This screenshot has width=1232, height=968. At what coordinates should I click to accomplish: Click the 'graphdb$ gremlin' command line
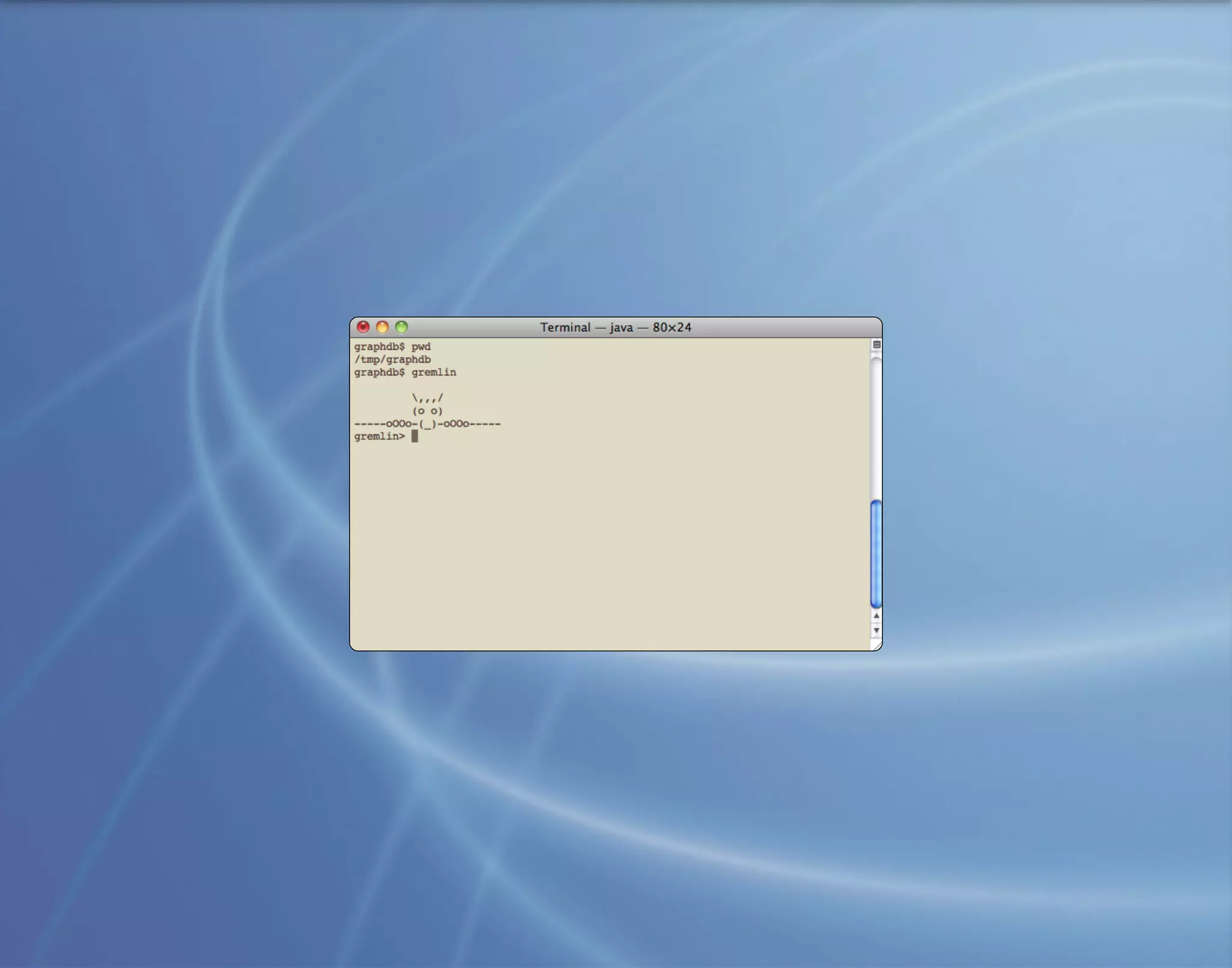click(x=405, y=372)
